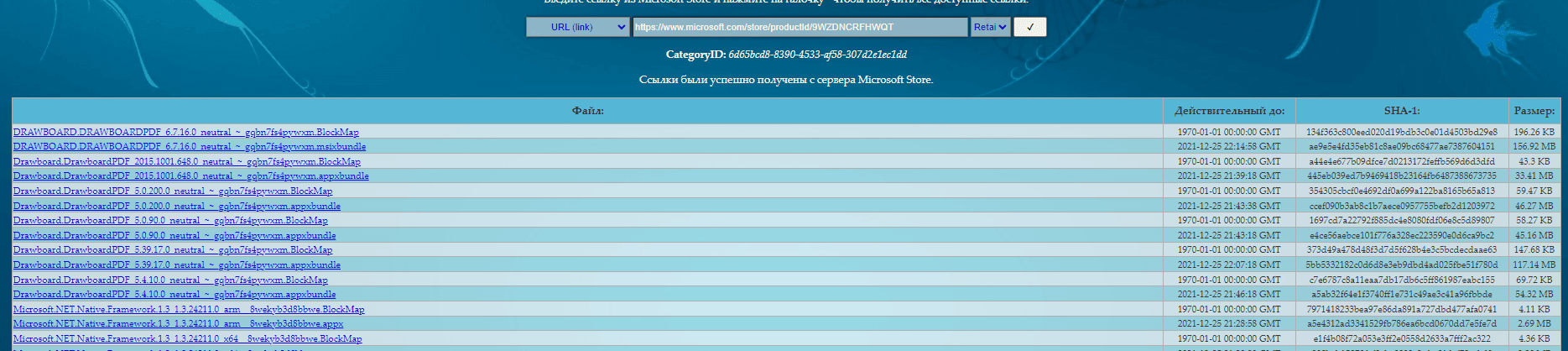Download DrawboardPDF 5.0.200.0 appxbundle link
This screenshot has height=351, width=1568.
pyautogui.click(x=177, y=206)
